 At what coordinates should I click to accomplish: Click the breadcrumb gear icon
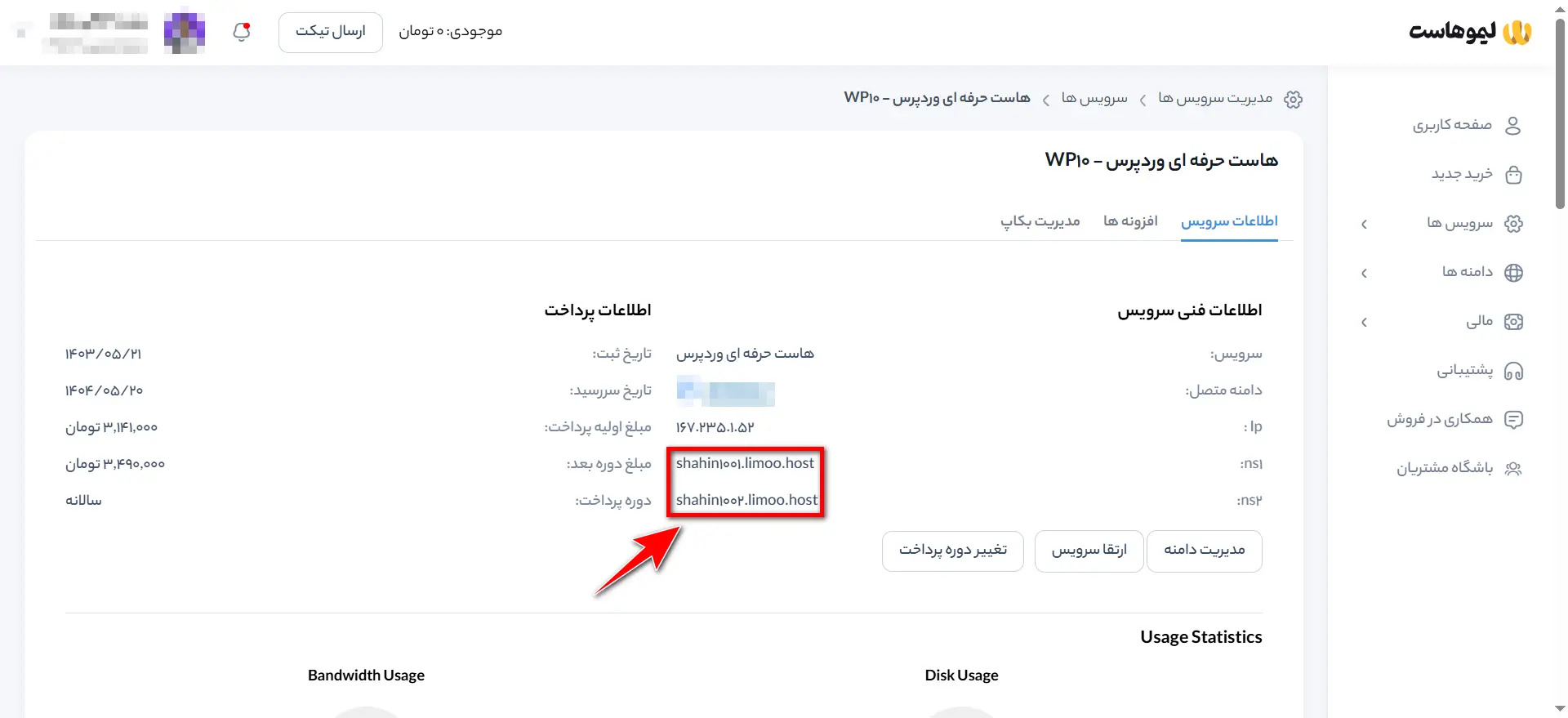click(x=1293, y=100)
